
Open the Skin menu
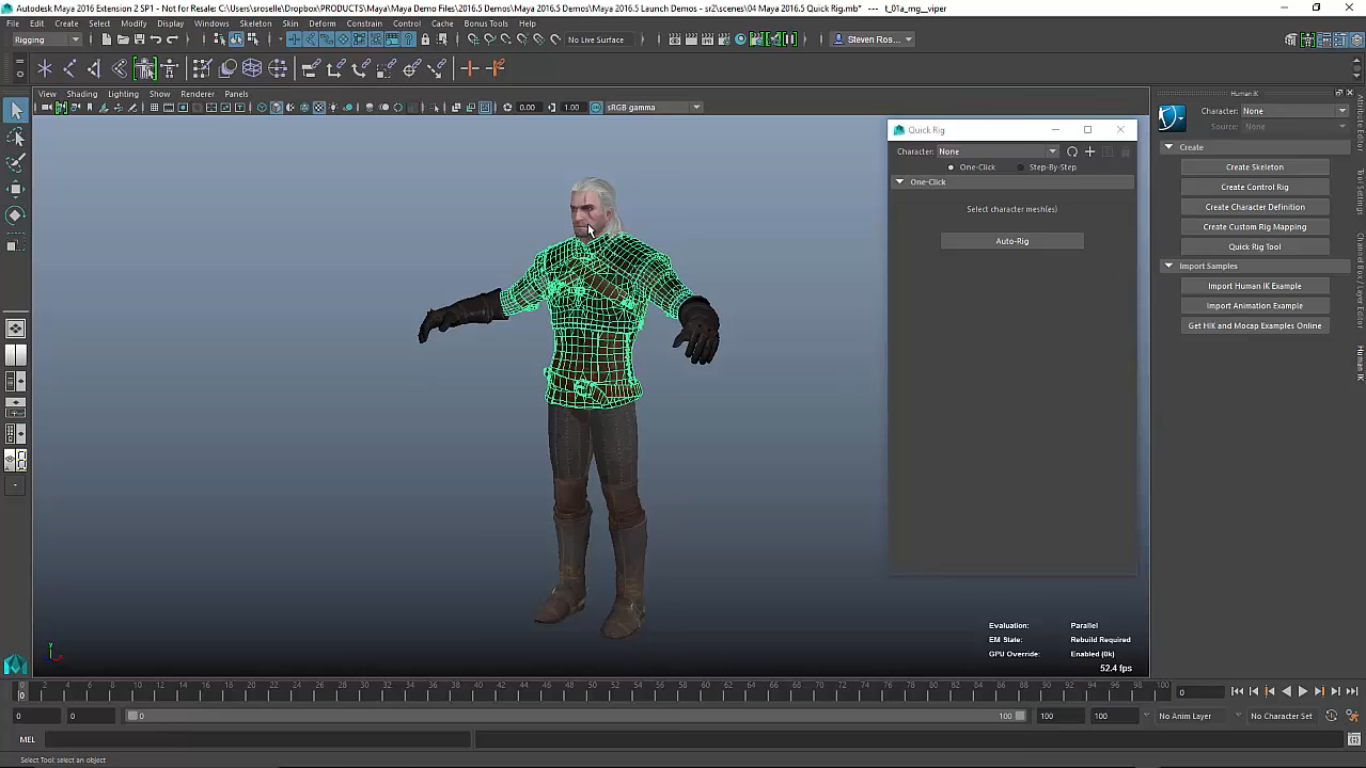[290, 23]
